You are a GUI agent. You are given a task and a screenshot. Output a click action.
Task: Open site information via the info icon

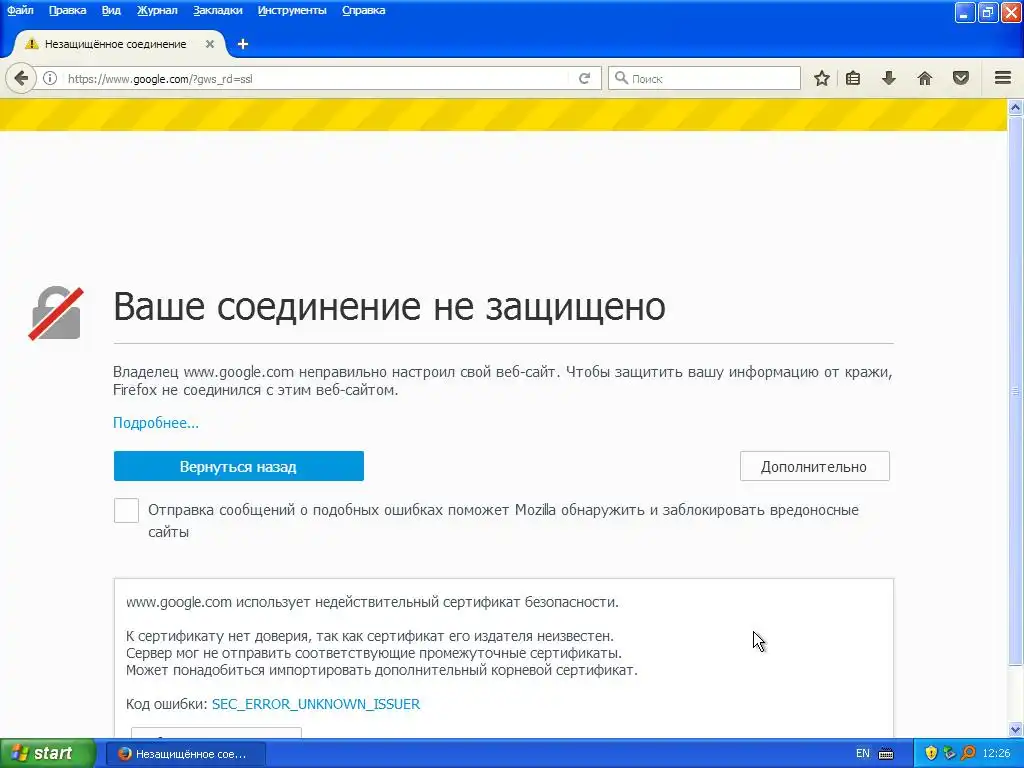point(50,79)
